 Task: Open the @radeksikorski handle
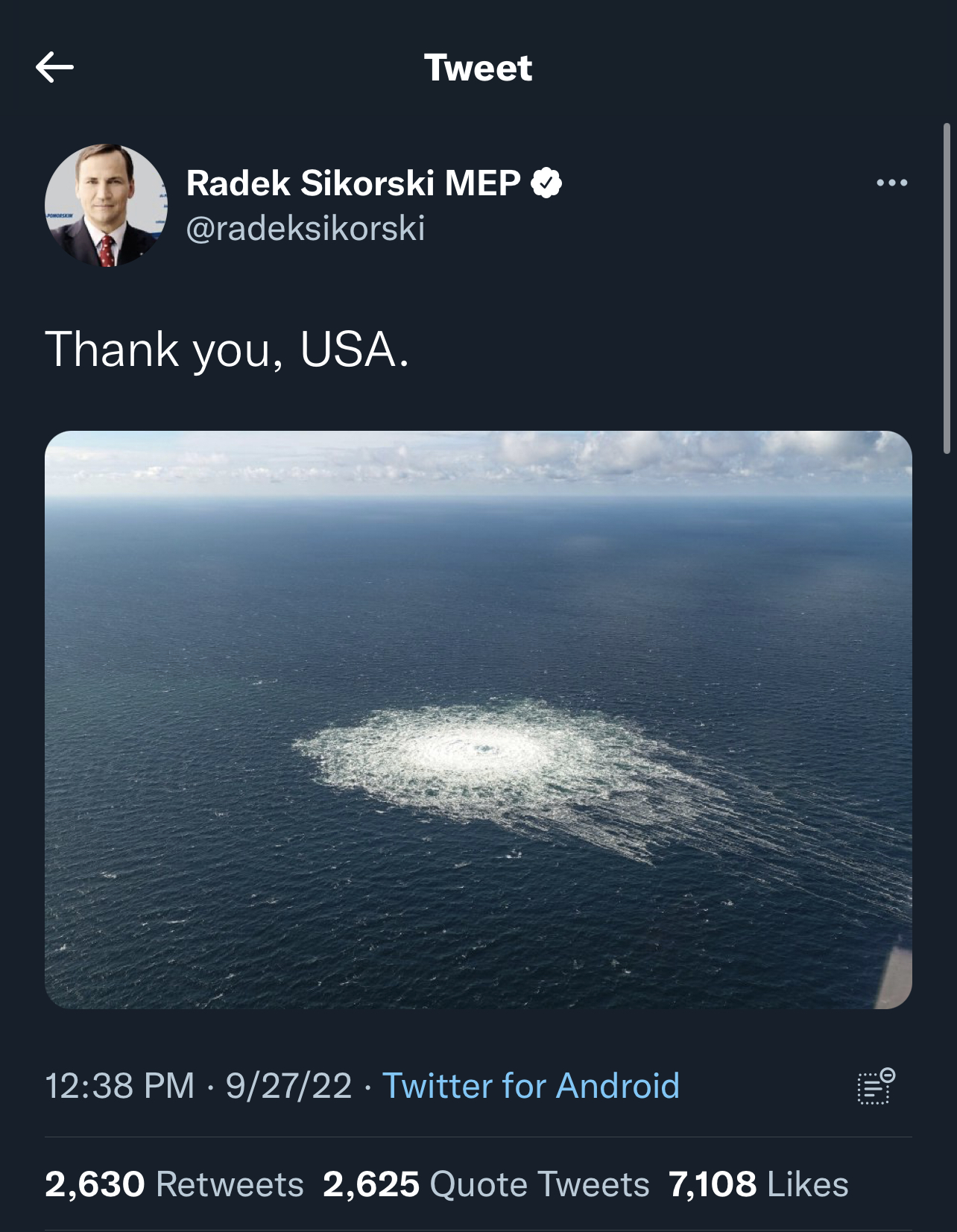(x=306, y=228)
